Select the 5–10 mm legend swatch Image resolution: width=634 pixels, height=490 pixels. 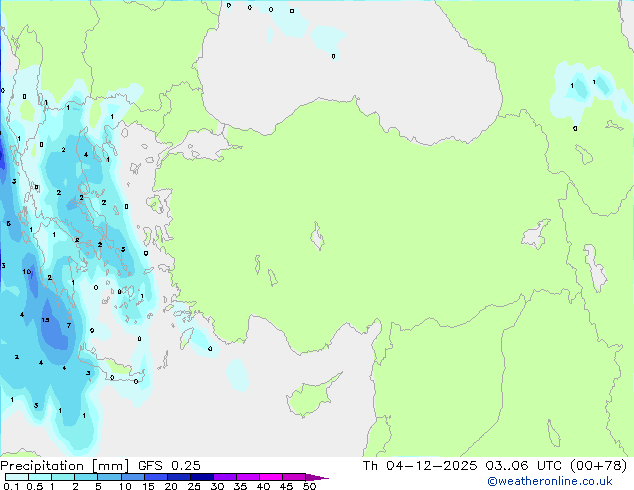[109, 477]
